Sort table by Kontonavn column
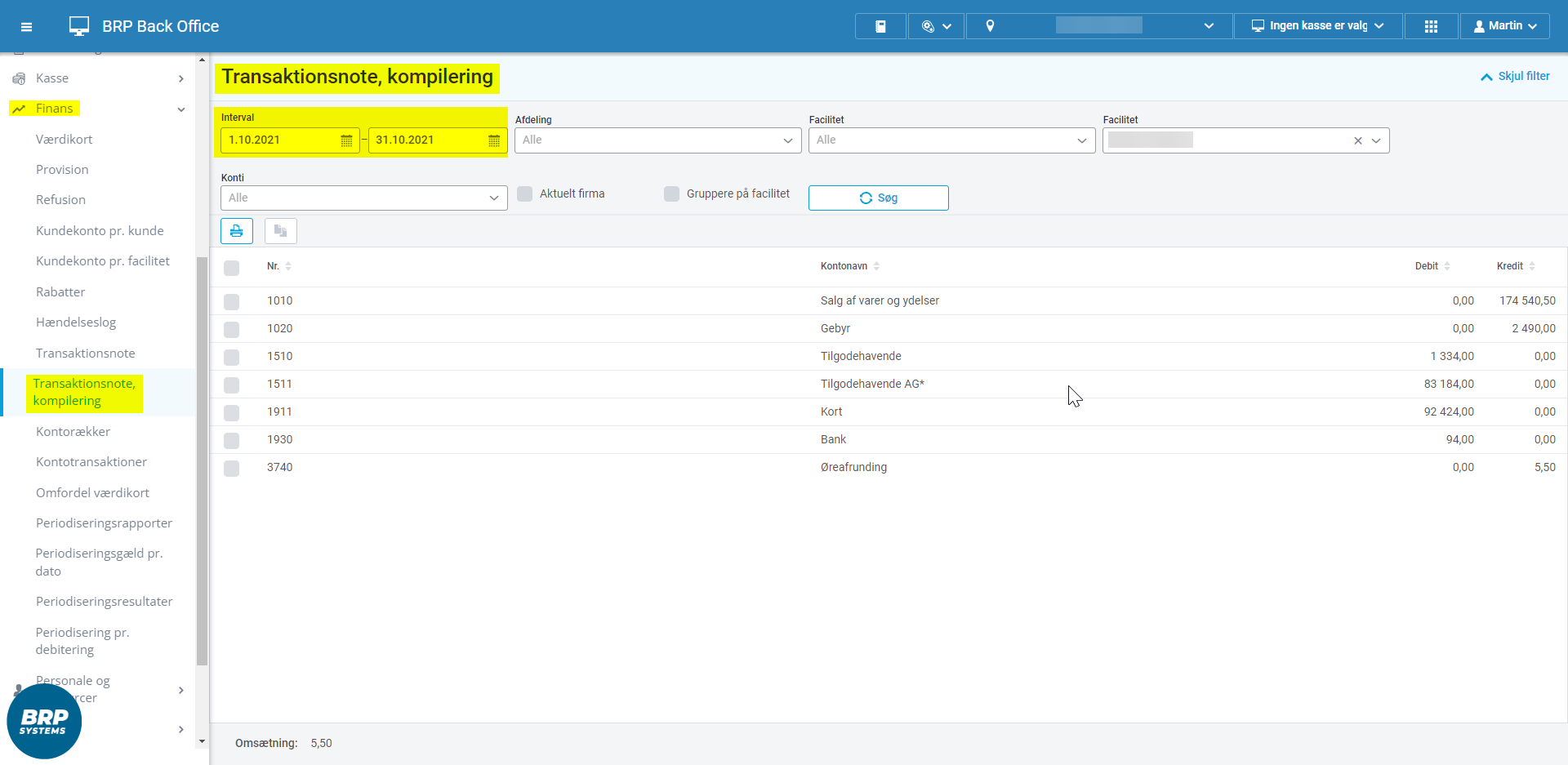The height and width of the screenshot is (765, 1568). click(x=849, y=266)
